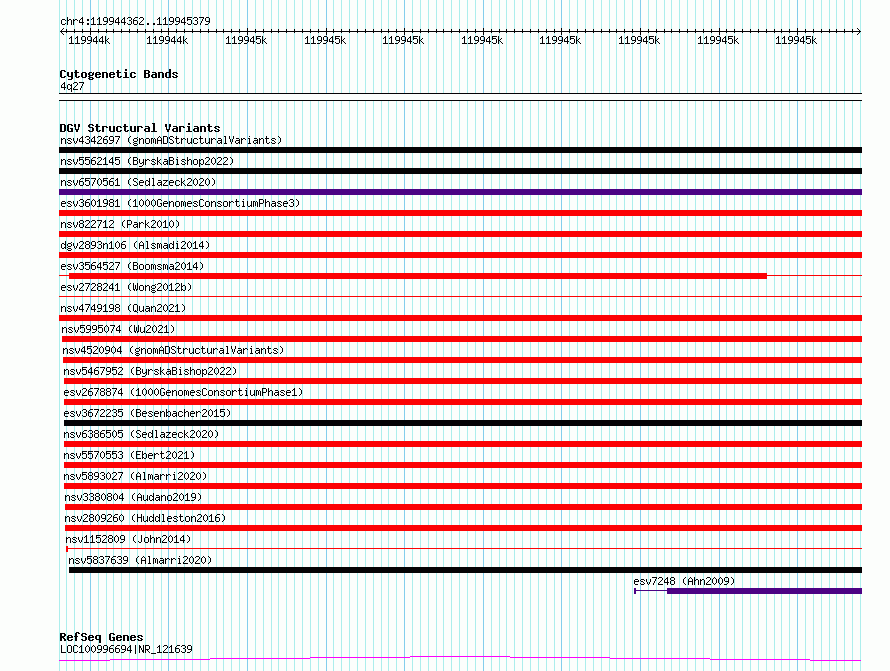Click the left arrow of the ruler
890x671 pixels.
click(62, 31)
